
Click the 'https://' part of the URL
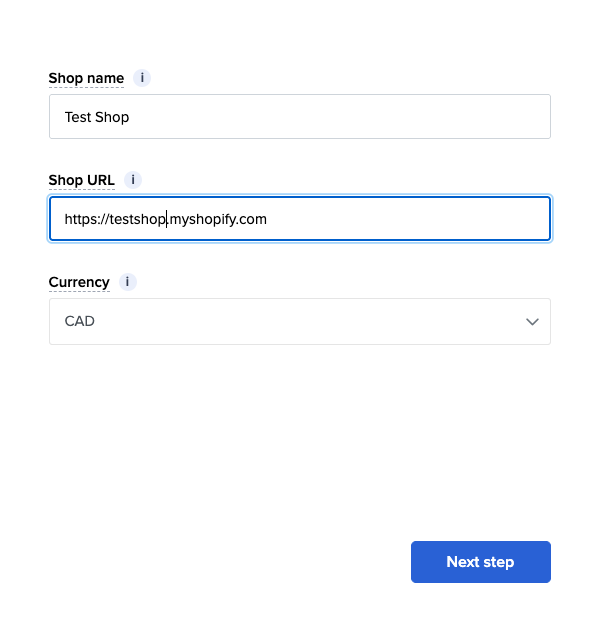pos(86,219)
